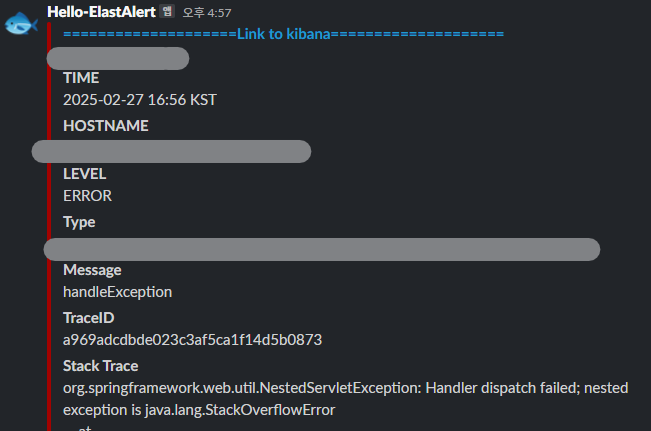Click the TraceID field label

(x=88, y=318)
